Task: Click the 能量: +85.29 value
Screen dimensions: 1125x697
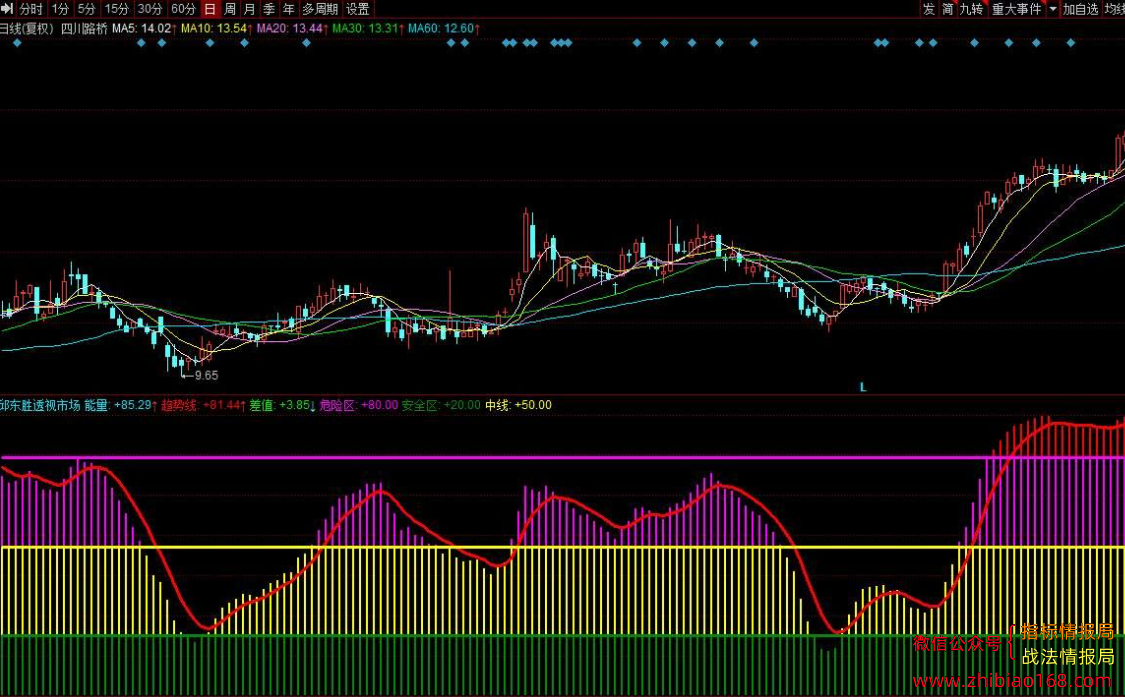Action: 121,406
